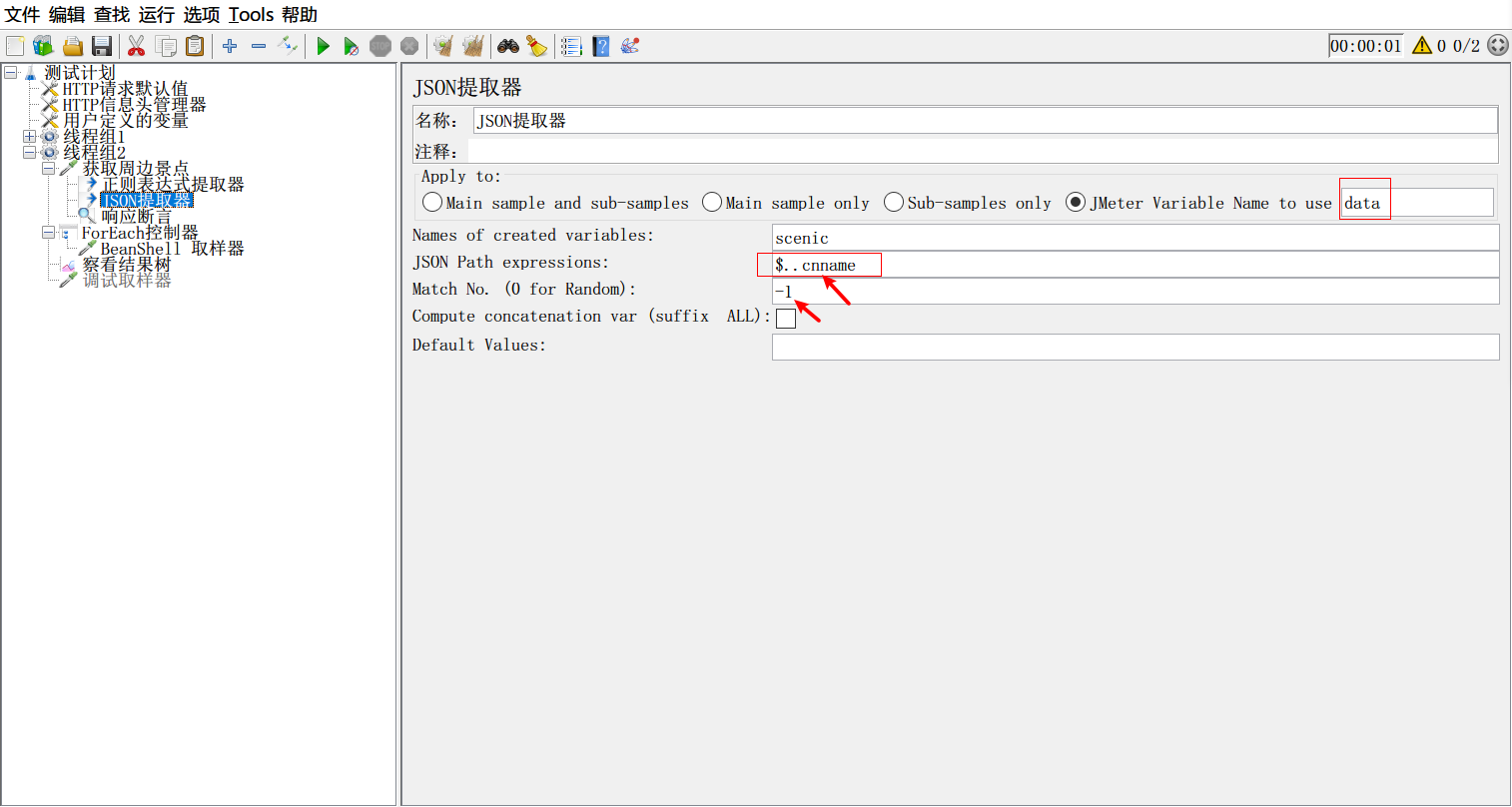Select the Main sample only radio button
Viewport: 1512px width, 807px height.
coord(712,203)
